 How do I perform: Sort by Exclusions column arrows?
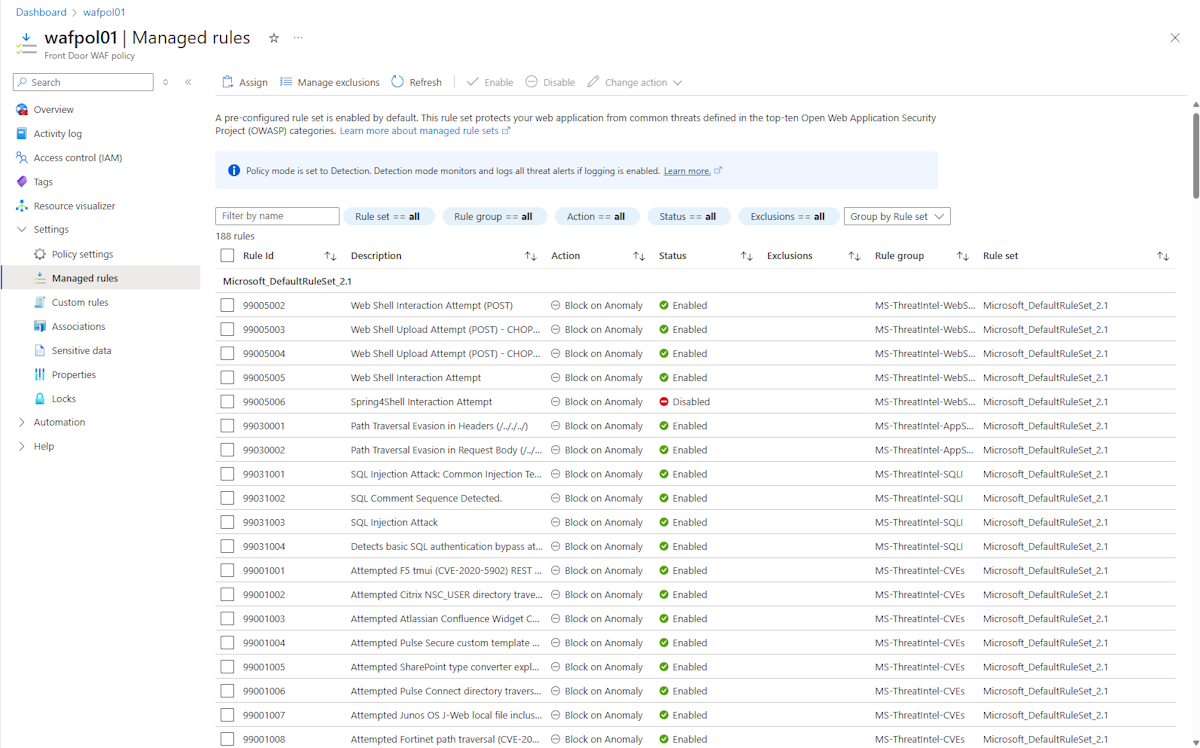point(854,256)
